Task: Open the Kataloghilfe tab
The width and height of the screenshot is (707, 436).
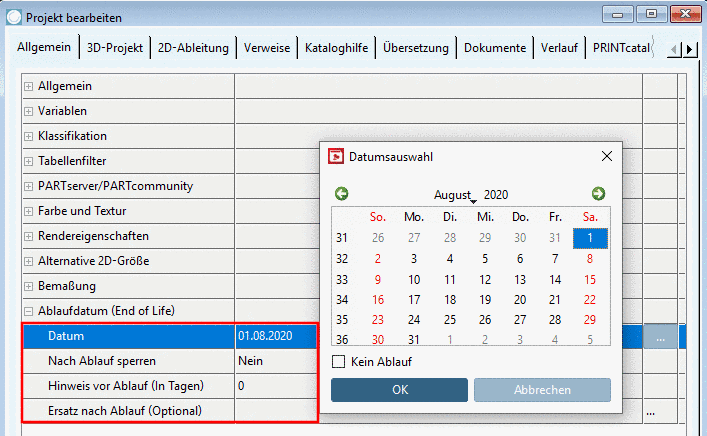Action: [x=336, y=48]
